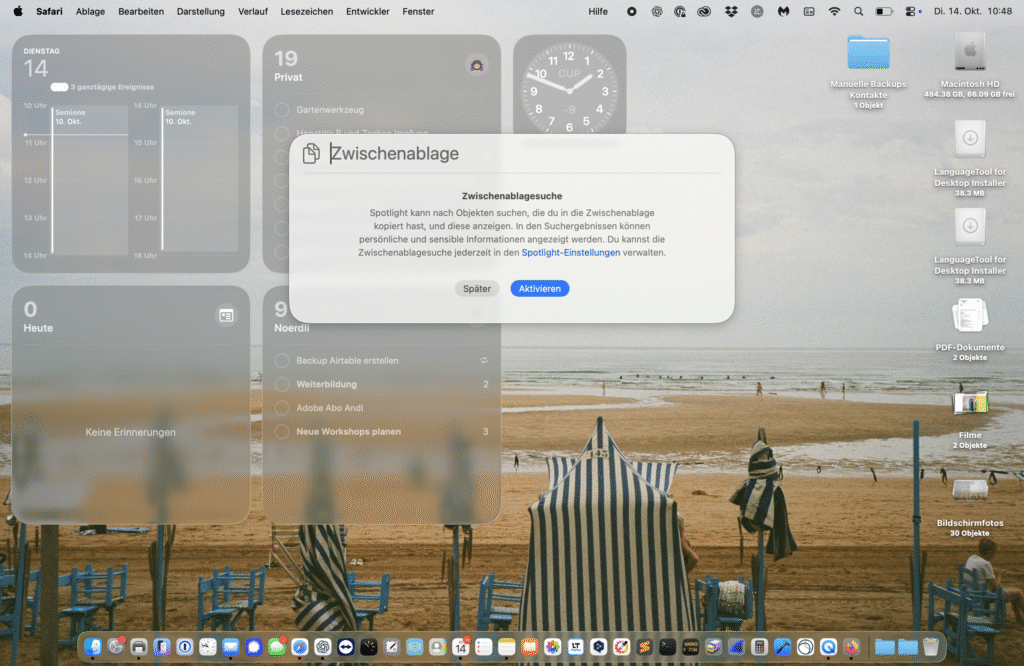Select the Macintosh HD drive icon
This screenshot has height=666, width=1024.
click(x=969, y=52)
